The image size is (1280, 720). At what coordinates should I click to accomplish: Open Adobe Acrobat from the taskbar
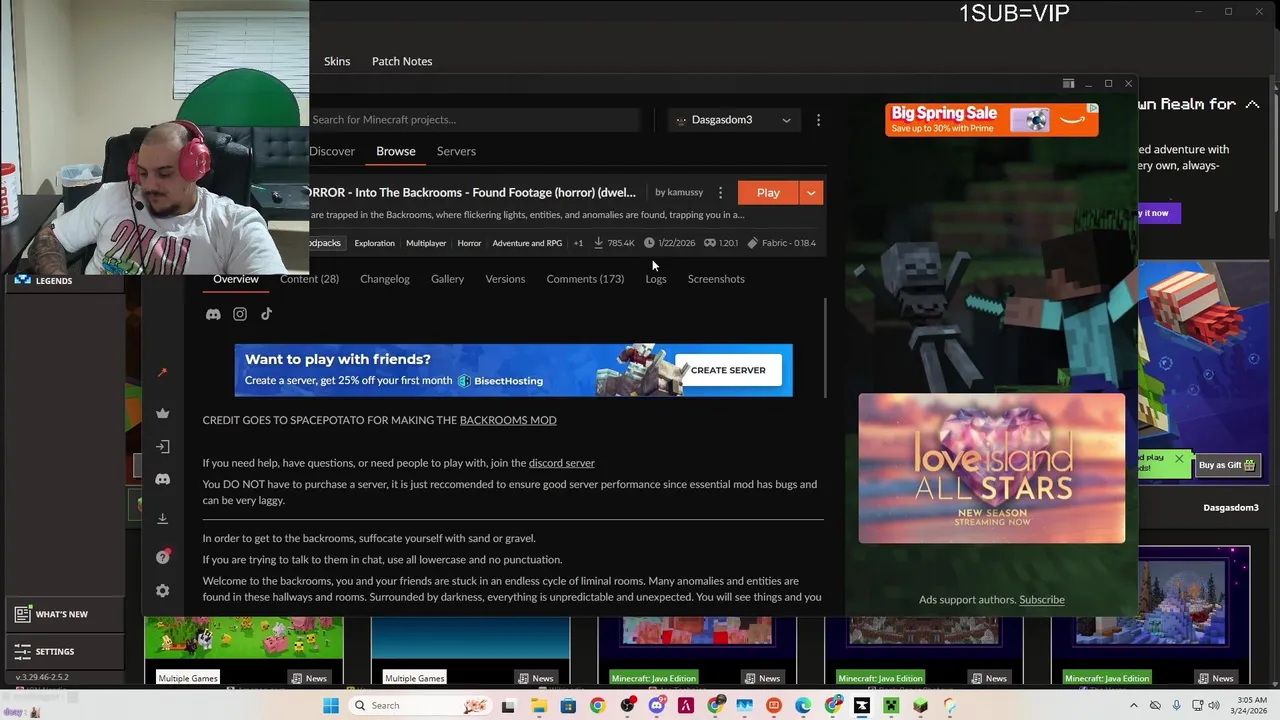click(x=686, y=706)
